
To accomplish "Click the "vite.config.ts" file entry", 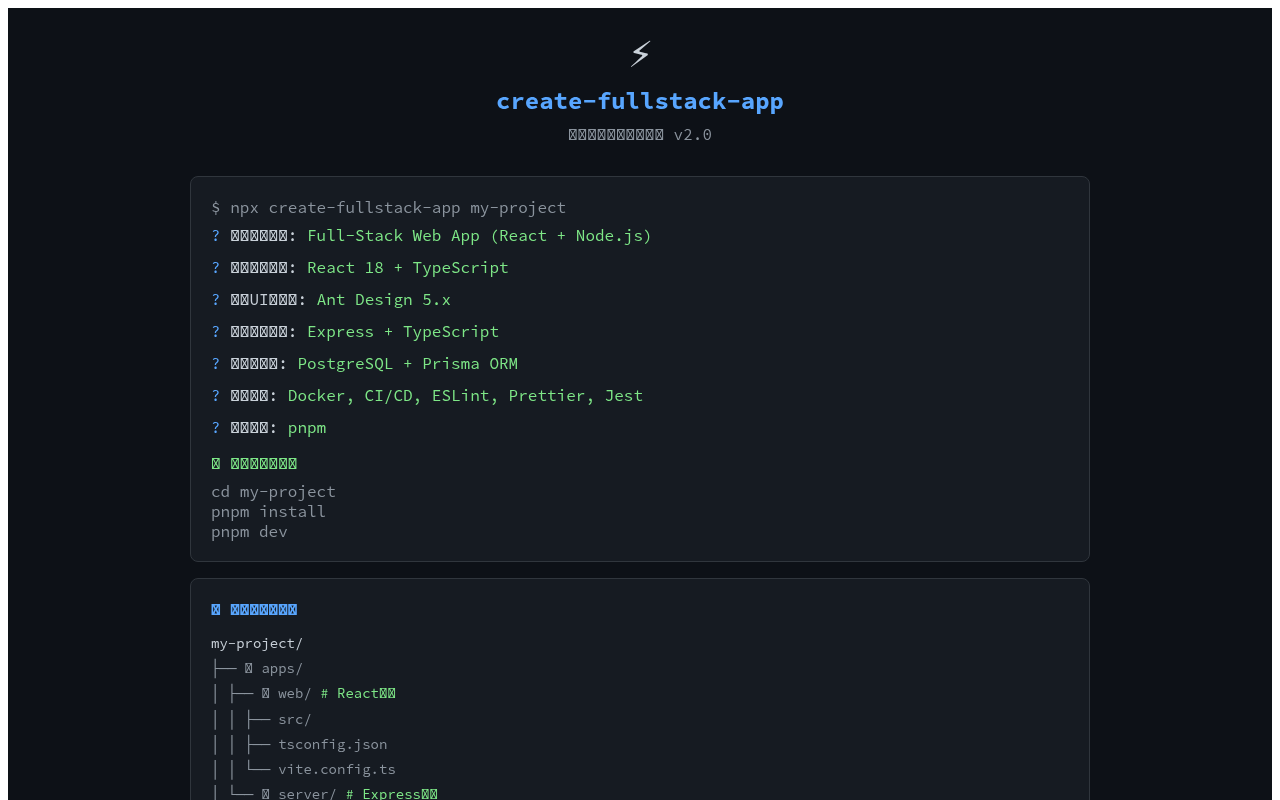I will click(337, 769).
